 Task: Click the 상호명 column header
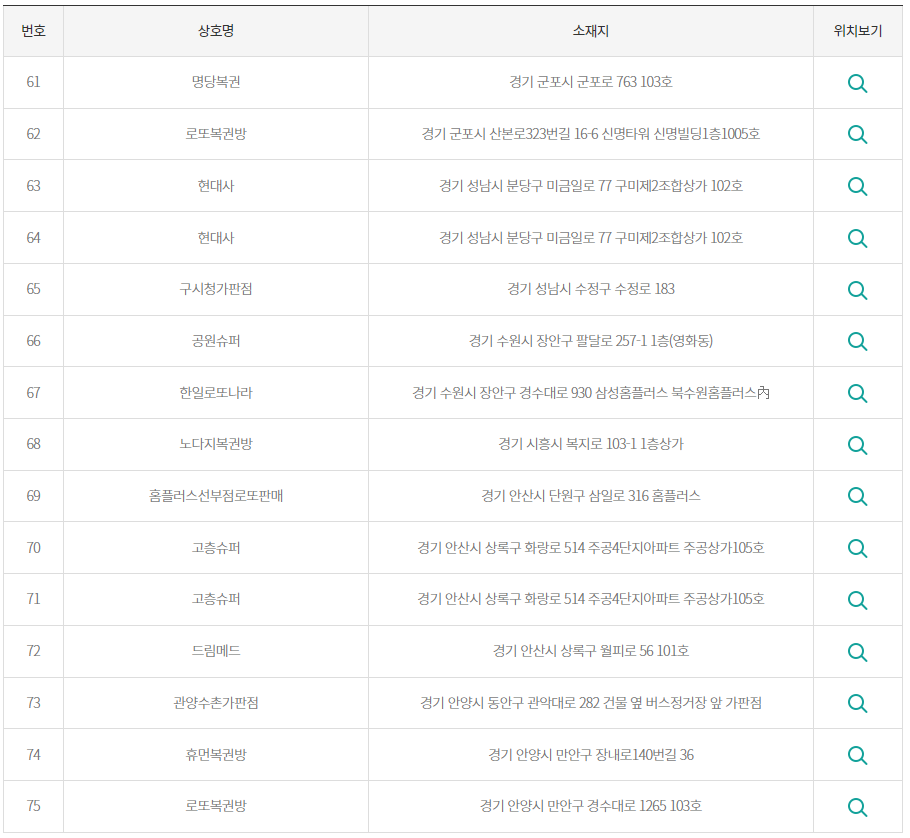[x=216, y=31]
